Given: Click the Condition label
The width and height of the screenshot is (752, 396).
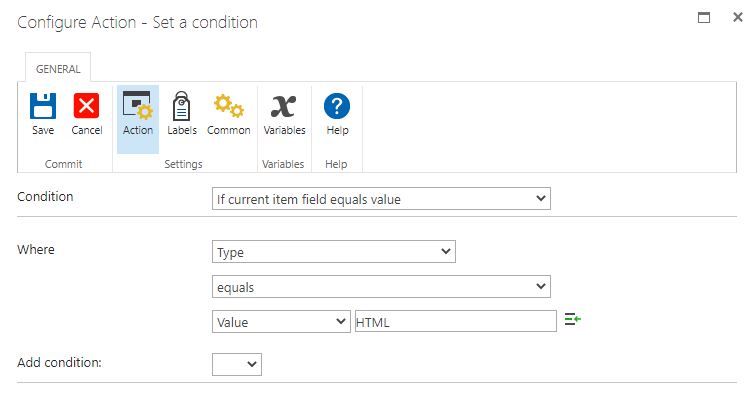Looking at the screenshot, I should click(45, 197).
